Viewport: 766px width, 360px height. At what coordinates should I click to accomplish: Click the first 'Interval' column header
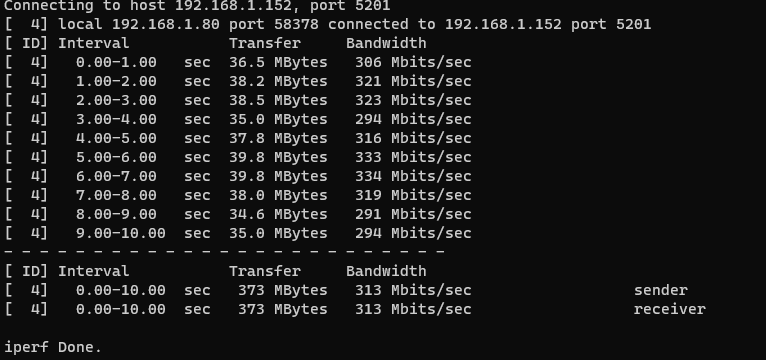click(x=94, y=43)
